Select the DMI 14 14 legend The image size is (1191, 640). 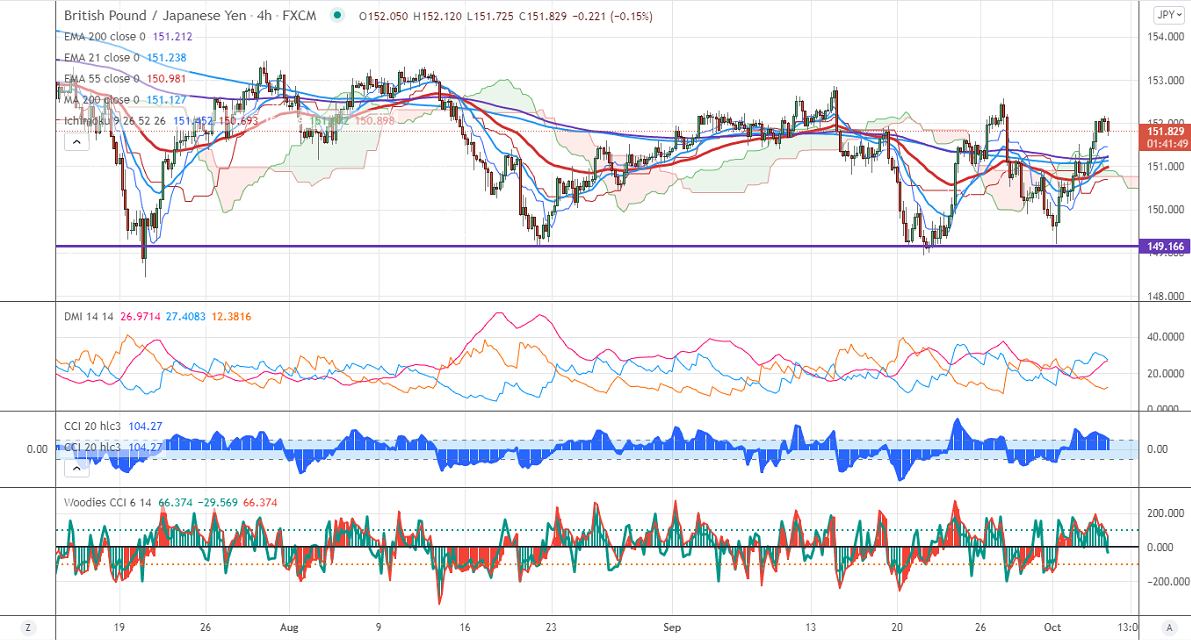point(88,317)
